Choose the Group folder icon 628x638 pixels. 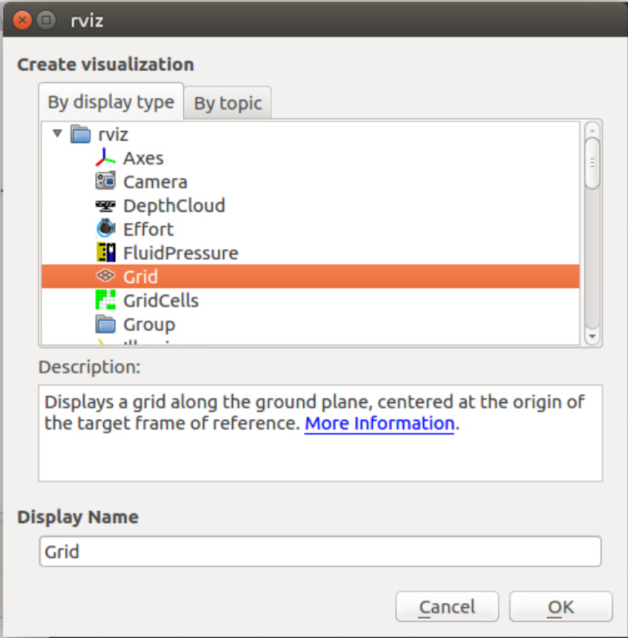(x=105, y=324)
